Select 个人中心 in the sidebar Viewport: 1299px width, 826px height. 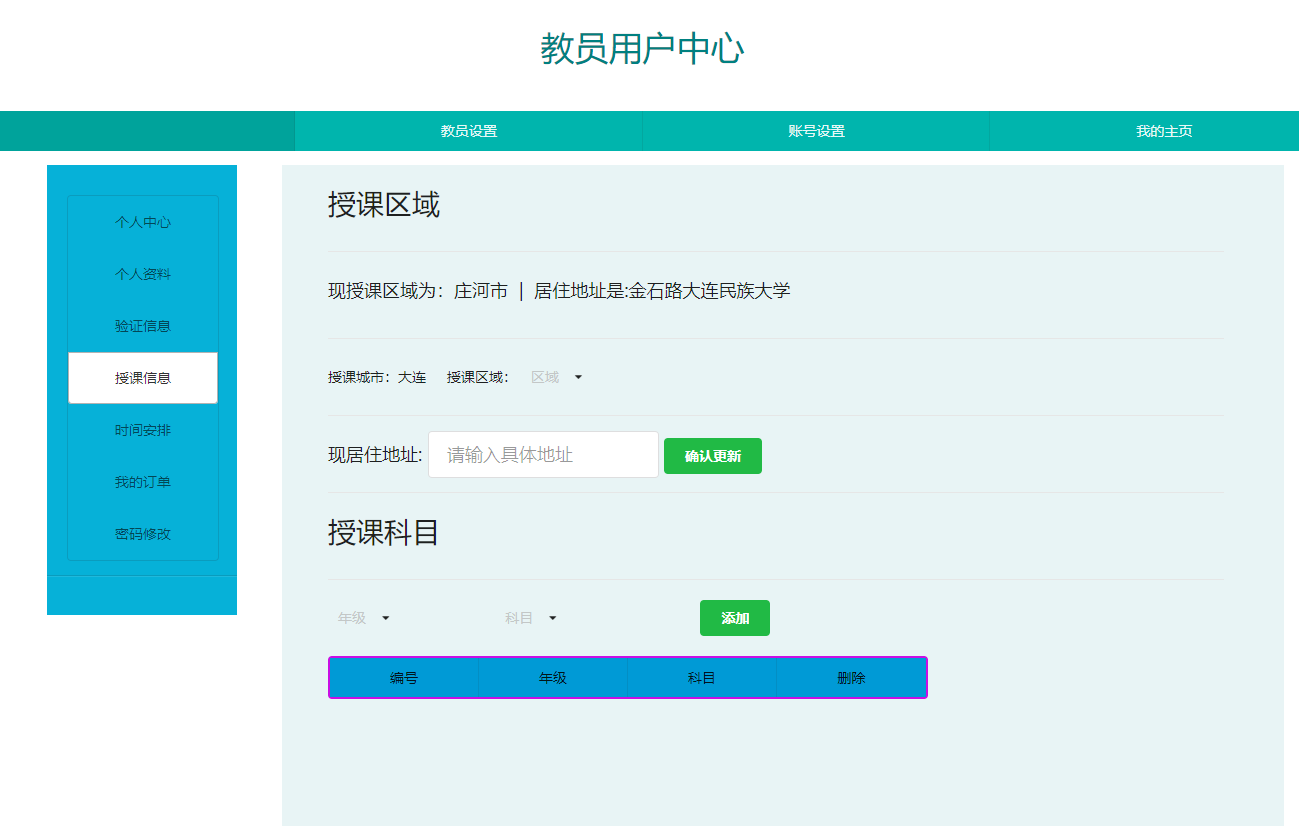(x=142, y=222)
